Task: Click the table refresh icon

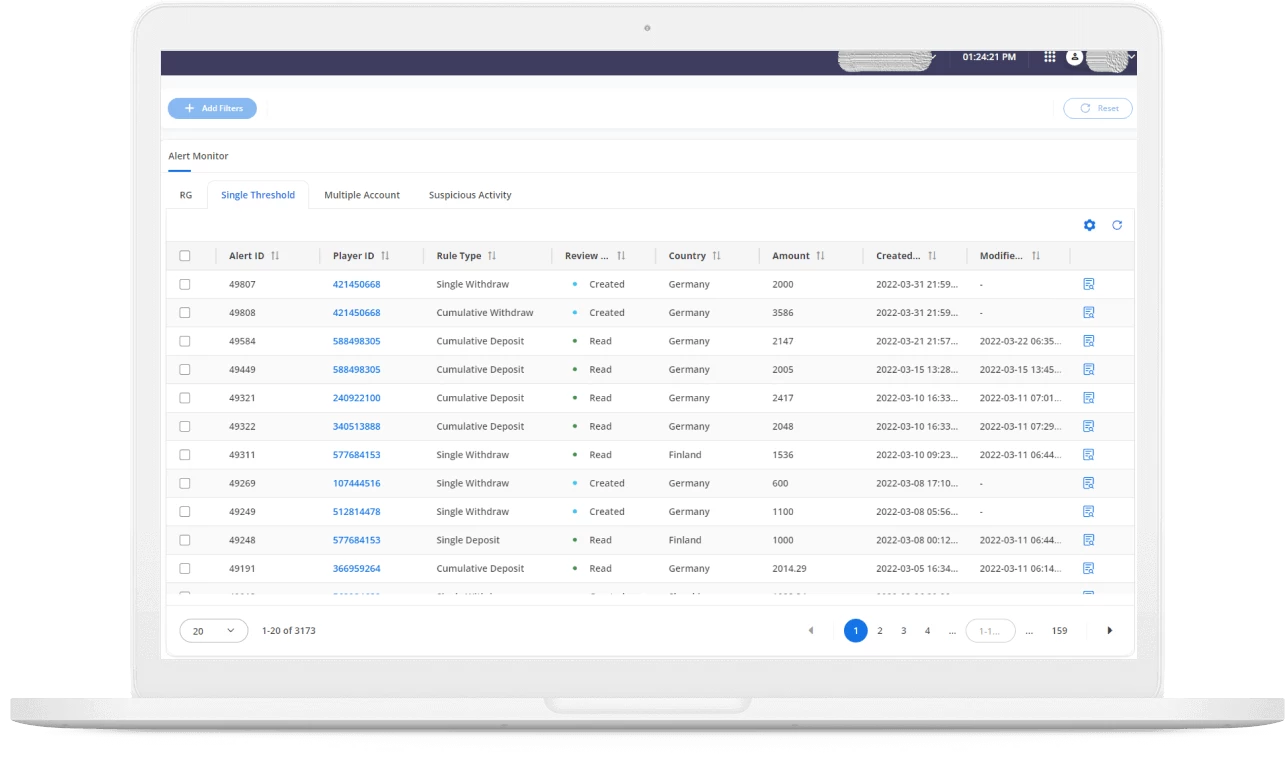Action: [x=1117, y=225]
